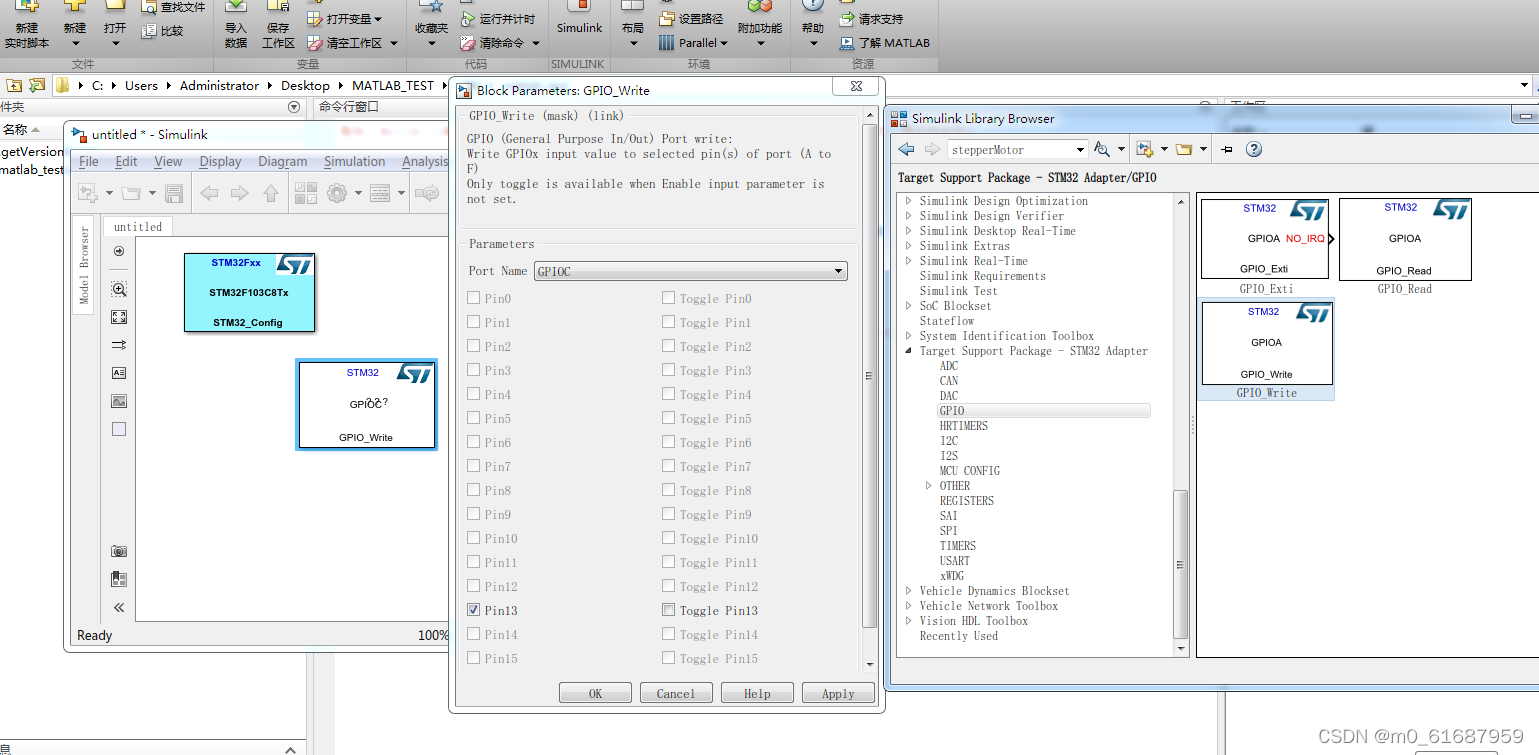Click the request support icon

pos(846,19)
